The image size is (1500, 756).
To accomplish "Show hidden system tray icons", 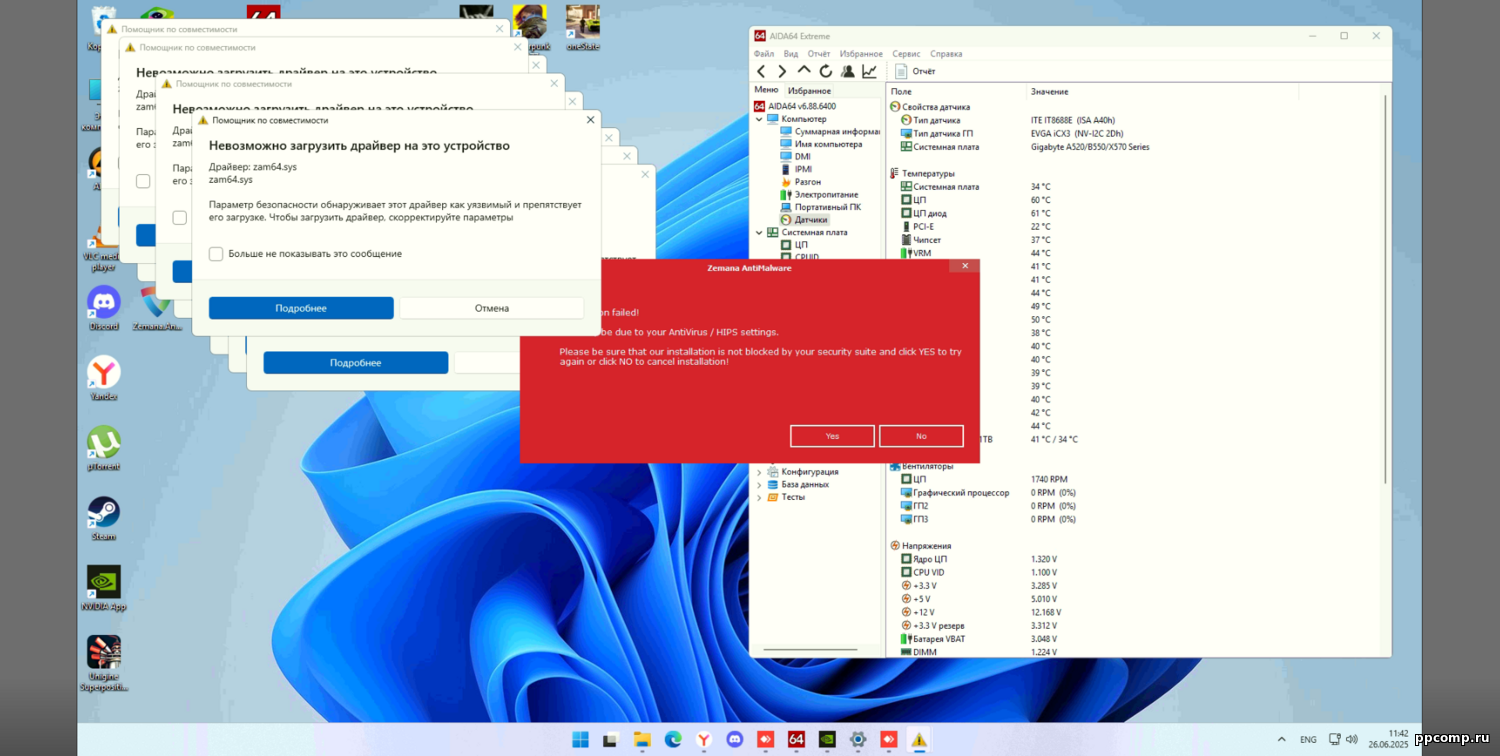I will tap(1281, 739).
